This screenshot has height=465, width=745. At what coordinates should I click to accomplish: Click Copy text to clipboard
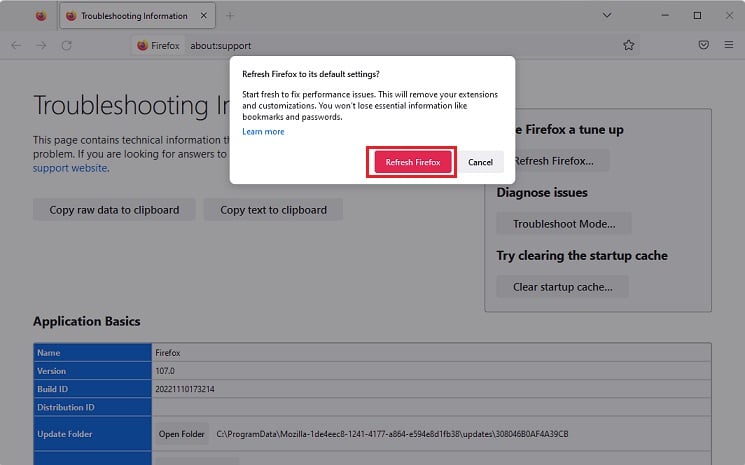coord(273,209)
